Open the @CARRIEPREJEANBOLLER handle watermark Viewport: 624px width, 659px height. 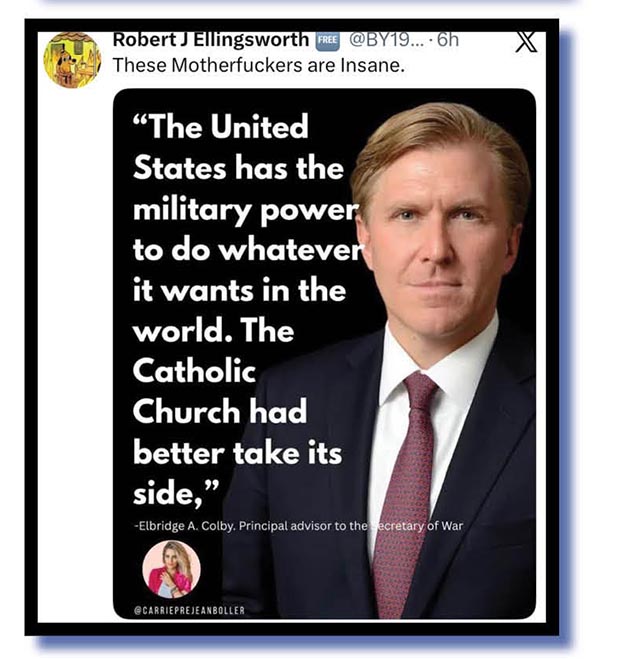point(189,610)
